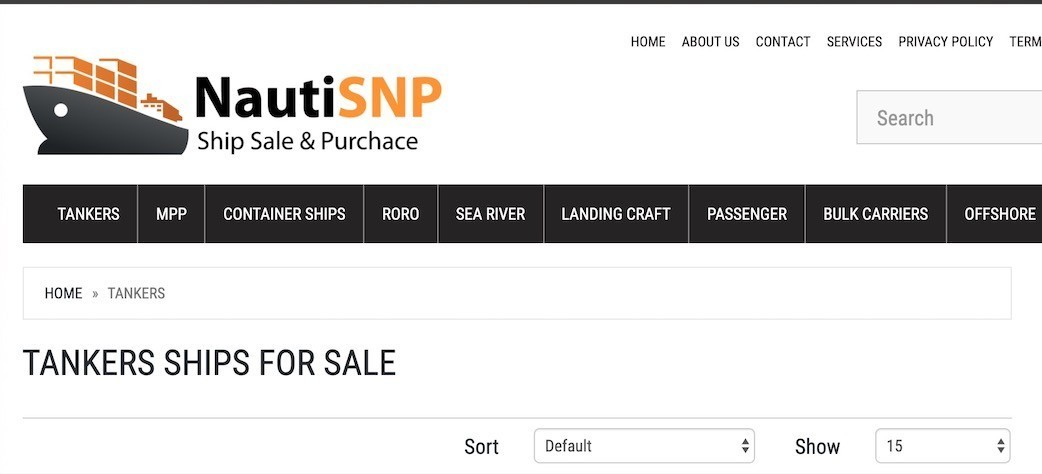The width and height of the screenshot is (1042, 474).
Task: Click into the Search field
Action: coord(949,118)
